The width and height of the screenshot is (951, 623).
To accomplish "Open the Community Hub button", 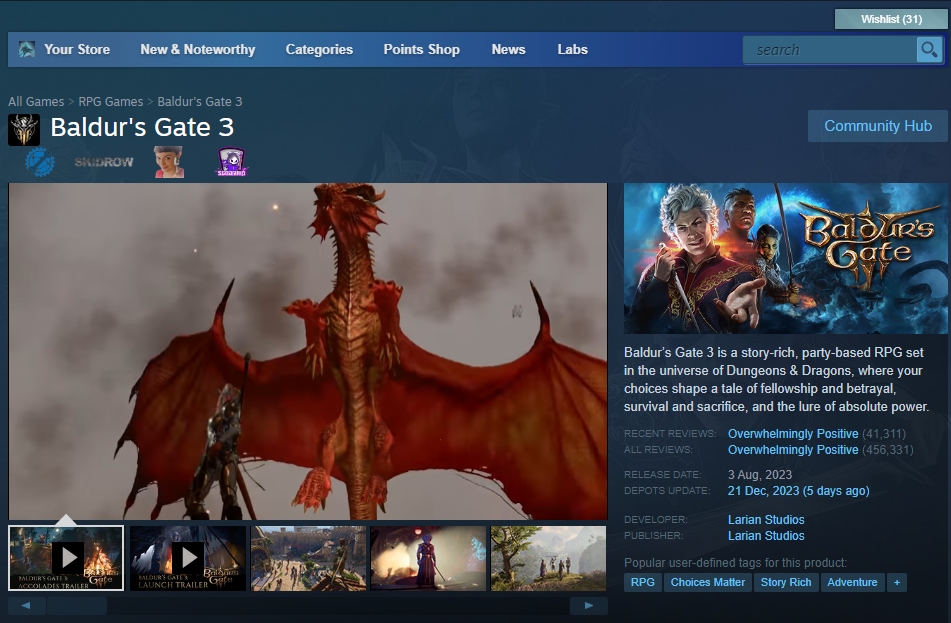I will [877, 126].
